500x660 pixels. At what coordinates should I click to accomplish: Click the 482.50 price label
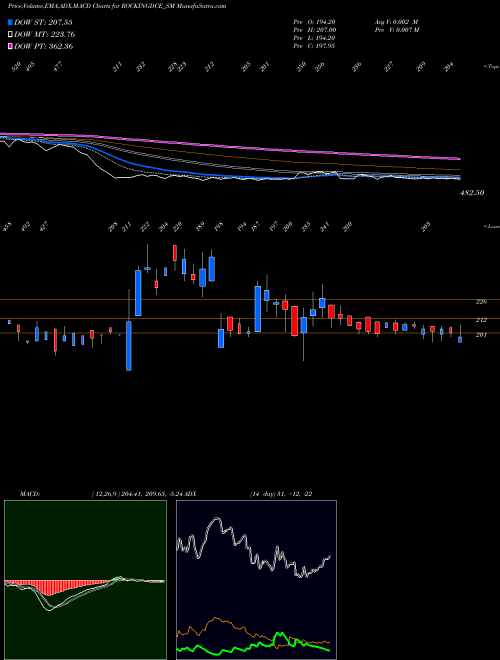tap(472, 193)
